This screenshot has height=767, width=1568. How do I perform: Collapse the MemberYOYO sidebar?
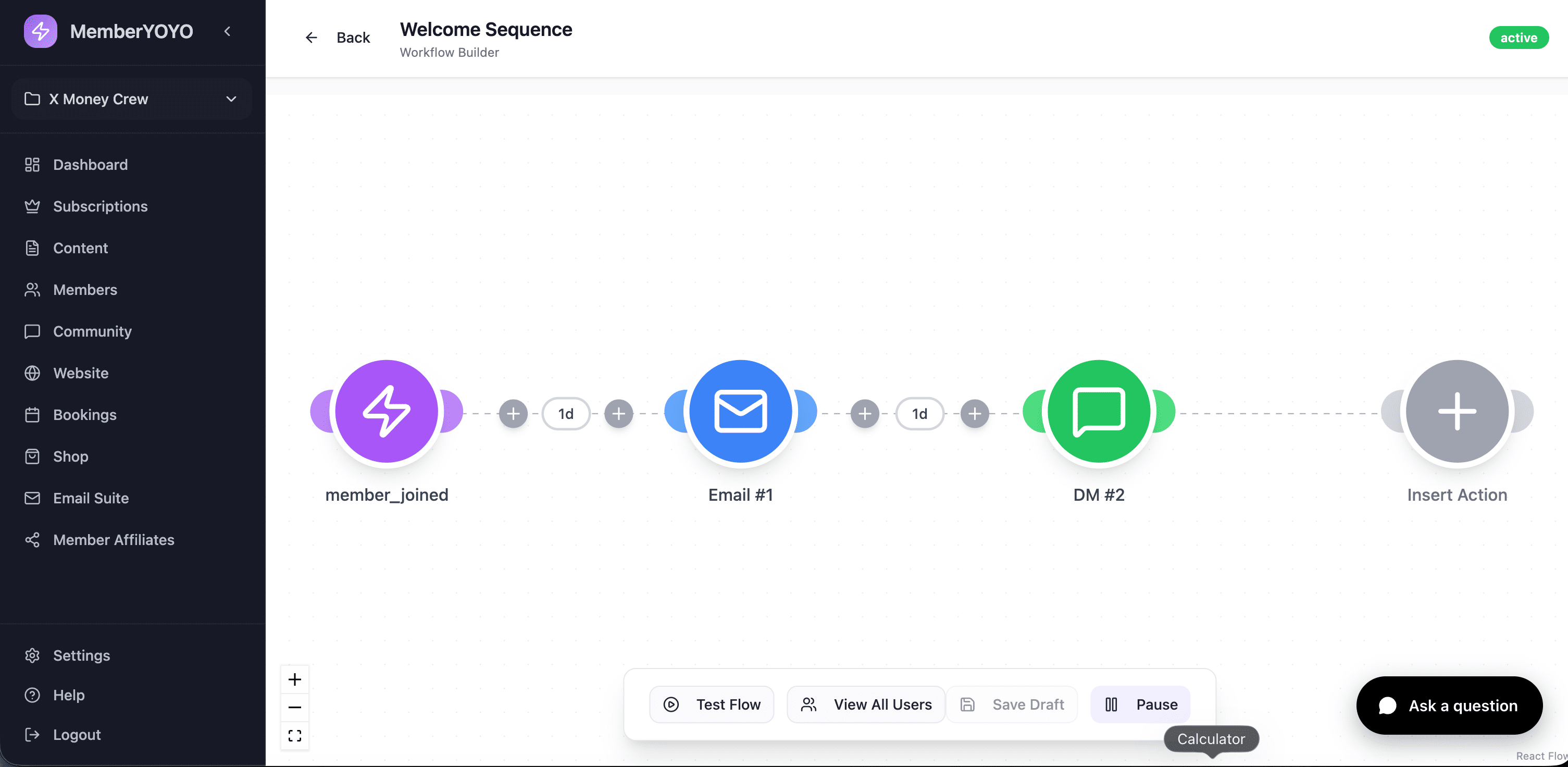pyautogui.click(x=228, y=31)
